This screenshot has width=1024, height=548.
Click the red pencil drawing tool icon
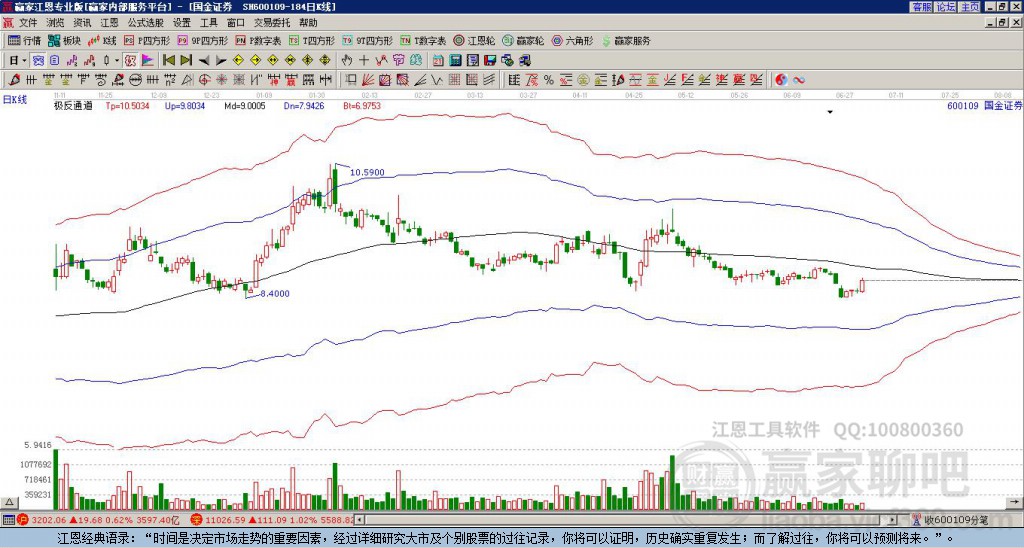13,80
